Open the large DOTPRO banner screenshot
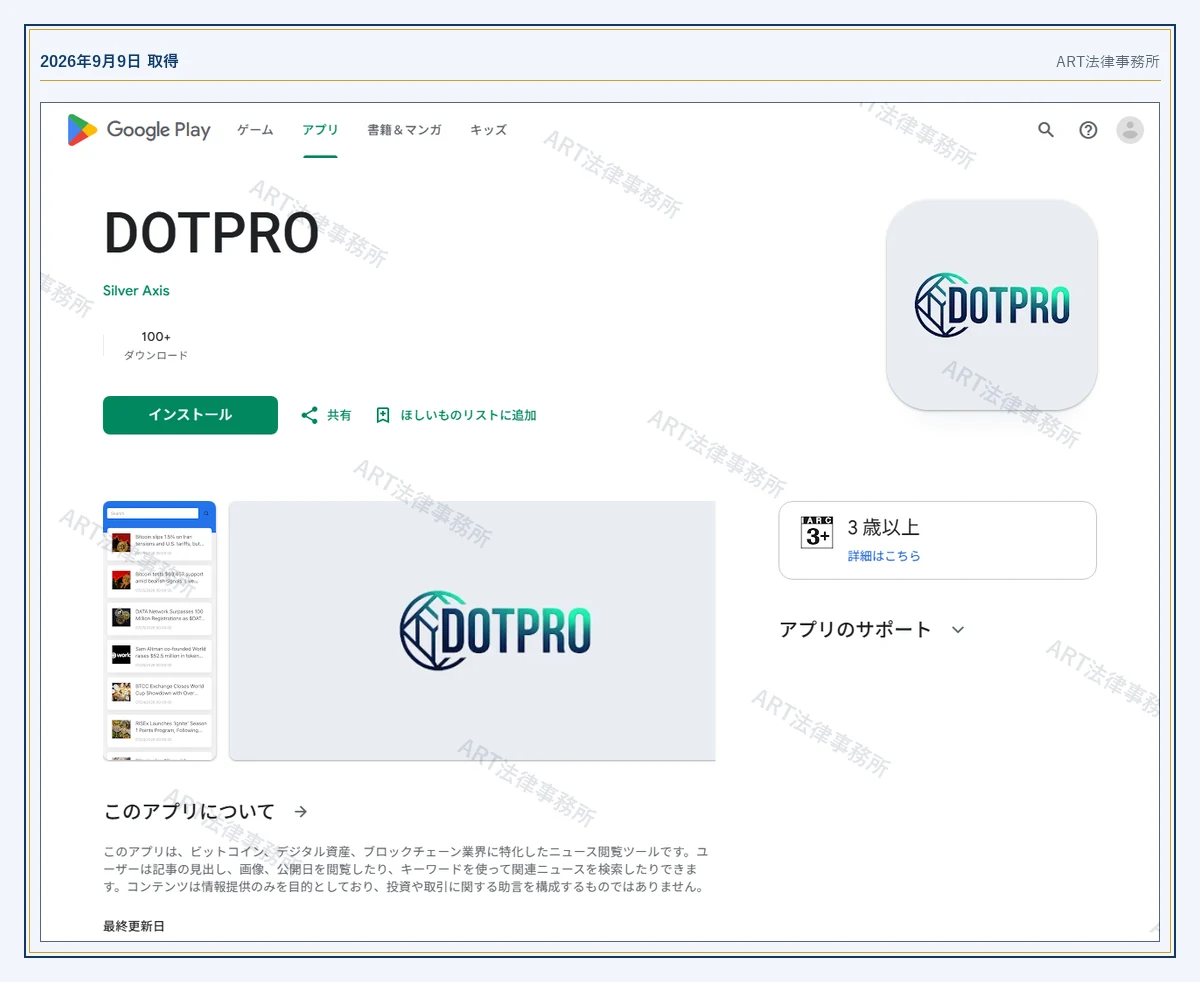1200x982 pixels. [x=472, y=631]
